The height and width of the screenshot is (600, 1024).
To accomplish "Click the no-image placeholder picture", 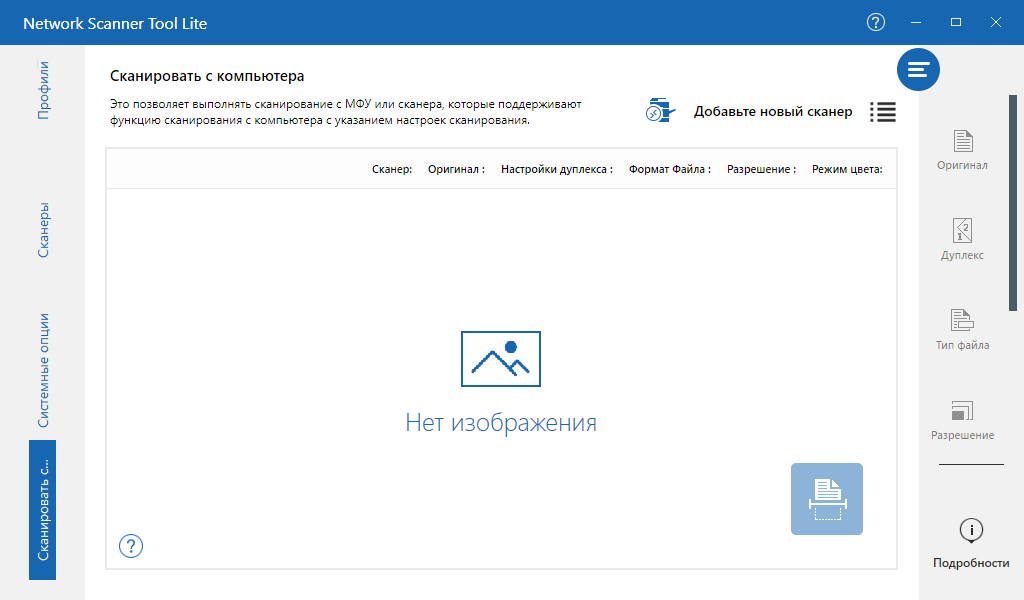I will 501,358.
